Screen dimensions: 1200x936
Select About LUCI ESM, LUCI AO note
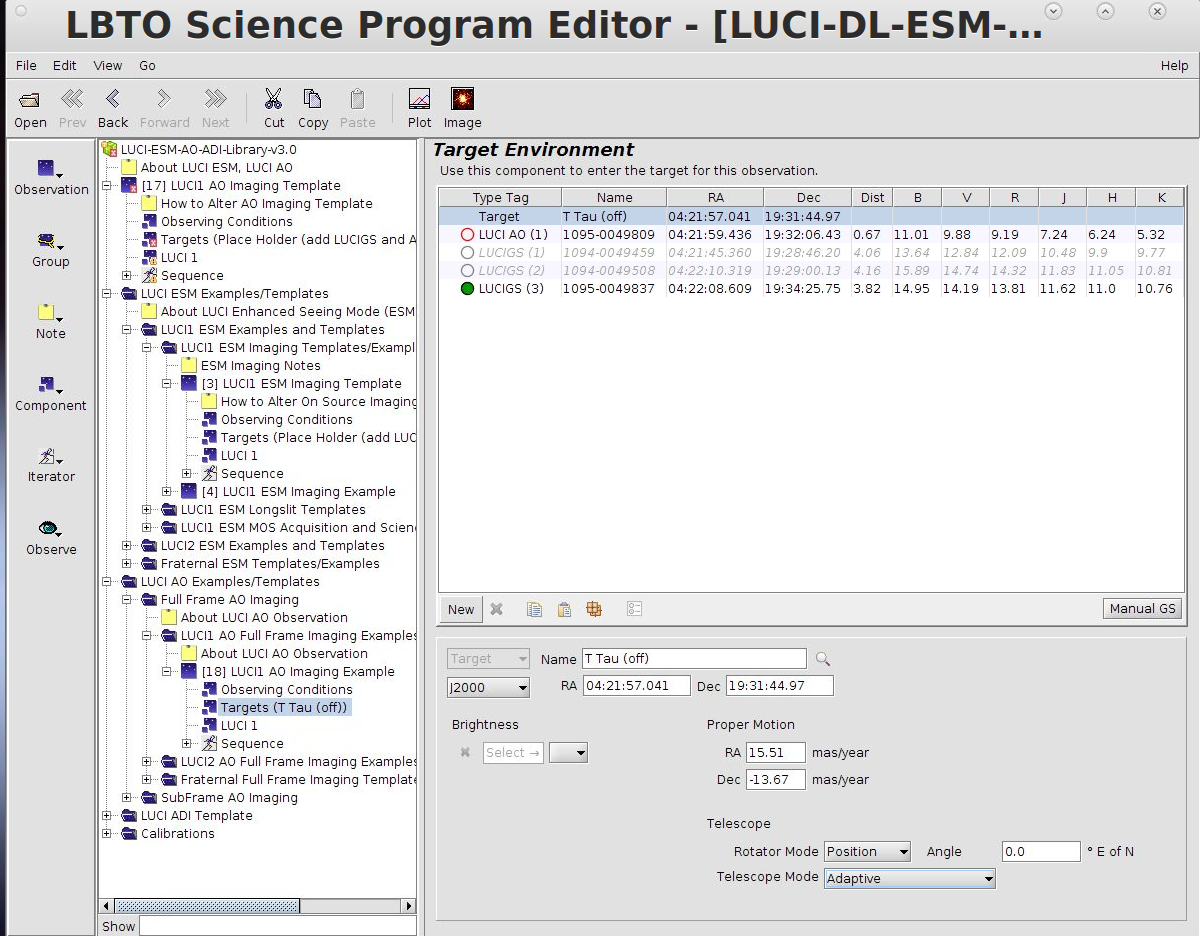point(216,168)
